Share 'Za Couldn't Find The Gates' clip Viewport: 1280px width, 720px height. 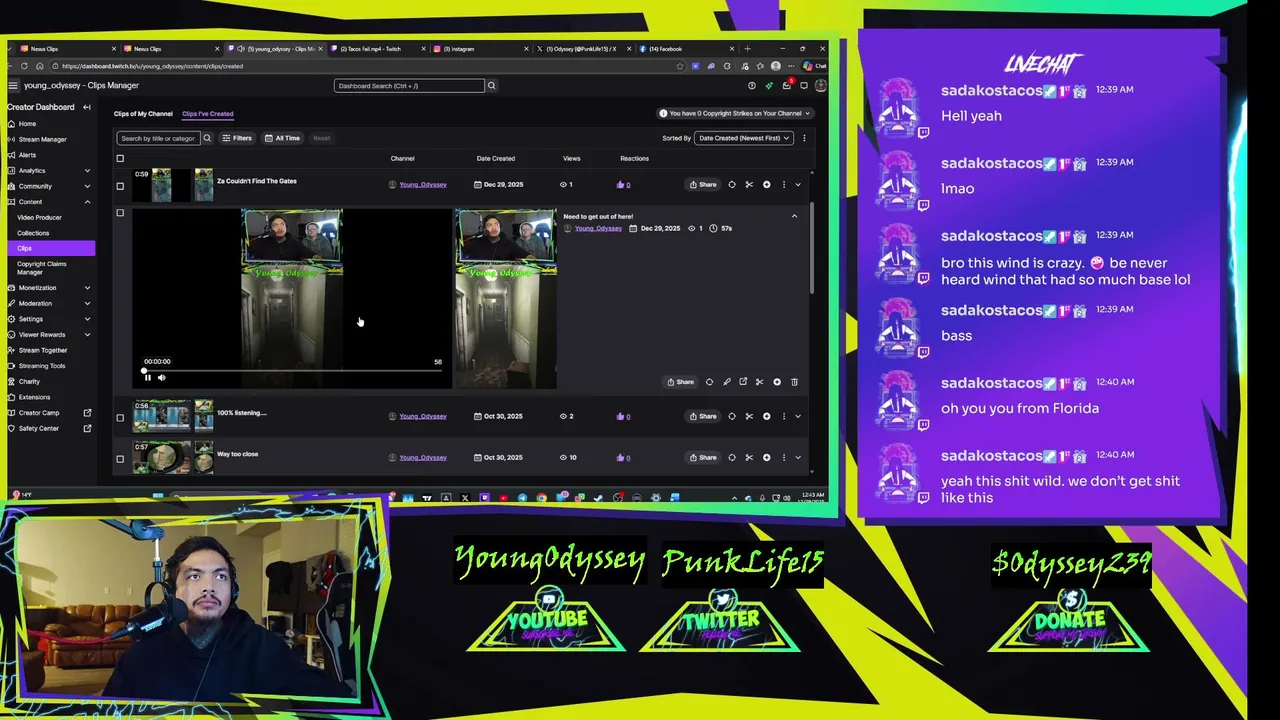click(x=703, y=185)
